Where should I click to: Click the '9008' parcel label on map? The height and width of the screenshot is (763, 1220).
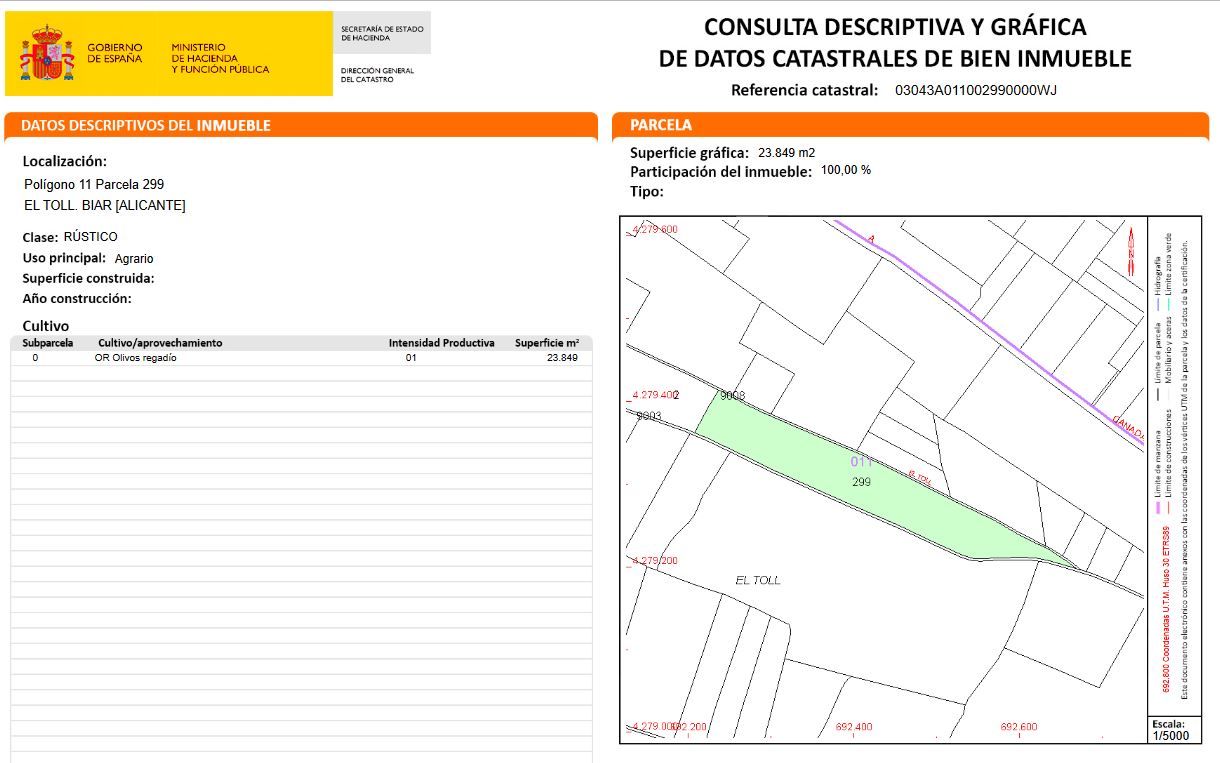pyautogui.click(x=733, y=396)
